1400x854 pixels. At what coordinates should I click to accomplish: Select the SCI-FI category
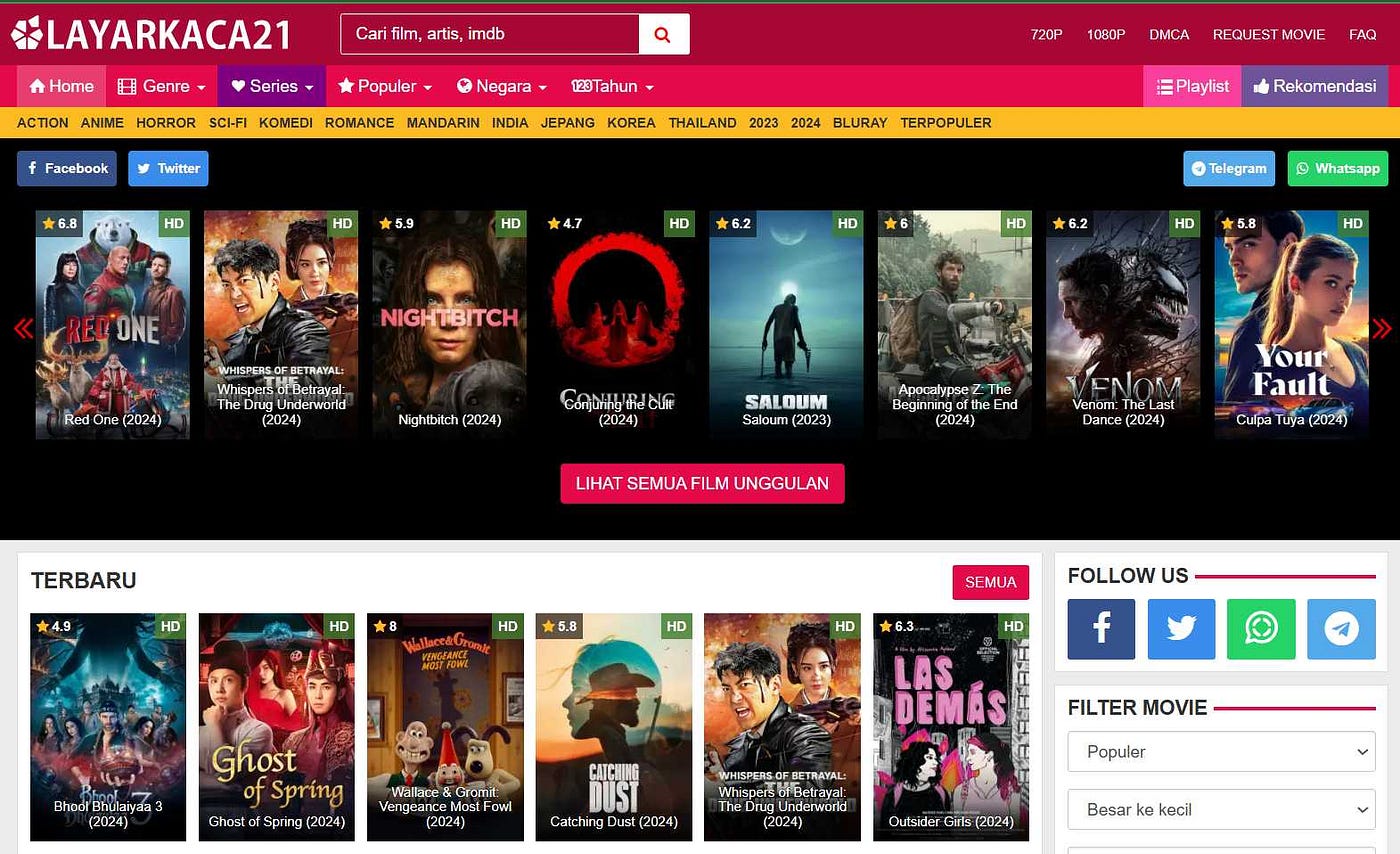tap(228, 123)
